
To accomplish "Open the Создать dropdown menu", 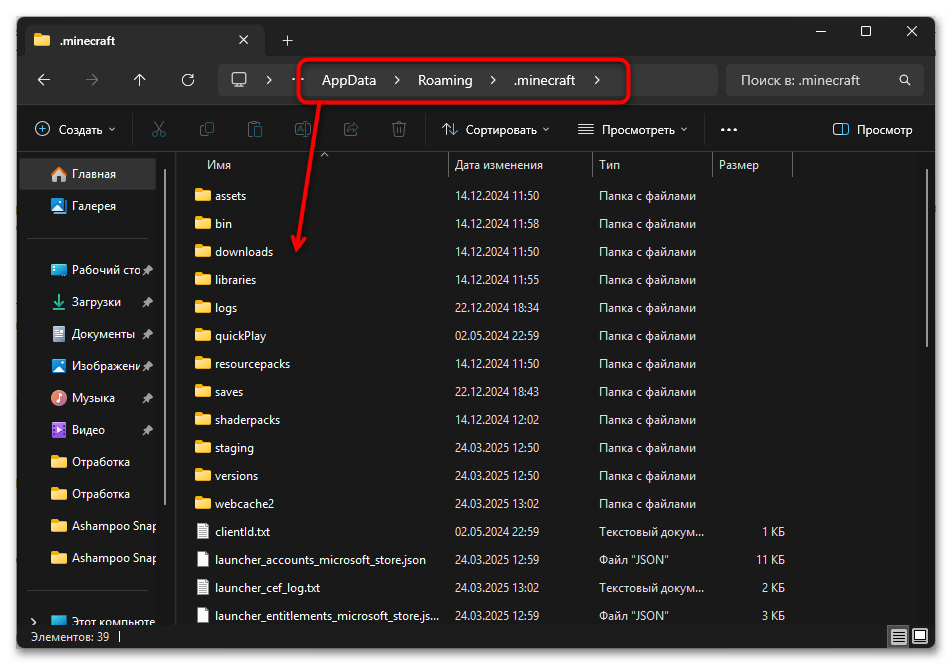I will (x=75, y=129).
